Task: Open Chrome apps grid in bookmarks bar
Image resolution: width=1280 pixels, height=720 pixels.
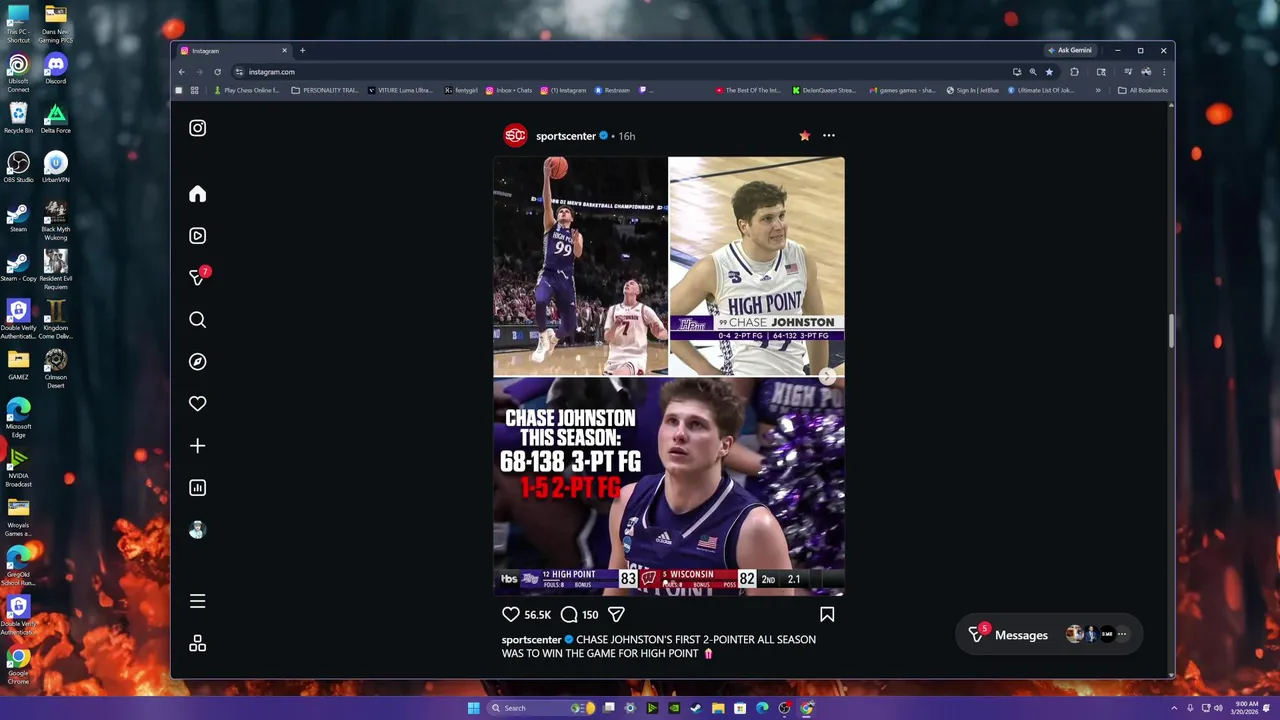Action: pos(194,90)
